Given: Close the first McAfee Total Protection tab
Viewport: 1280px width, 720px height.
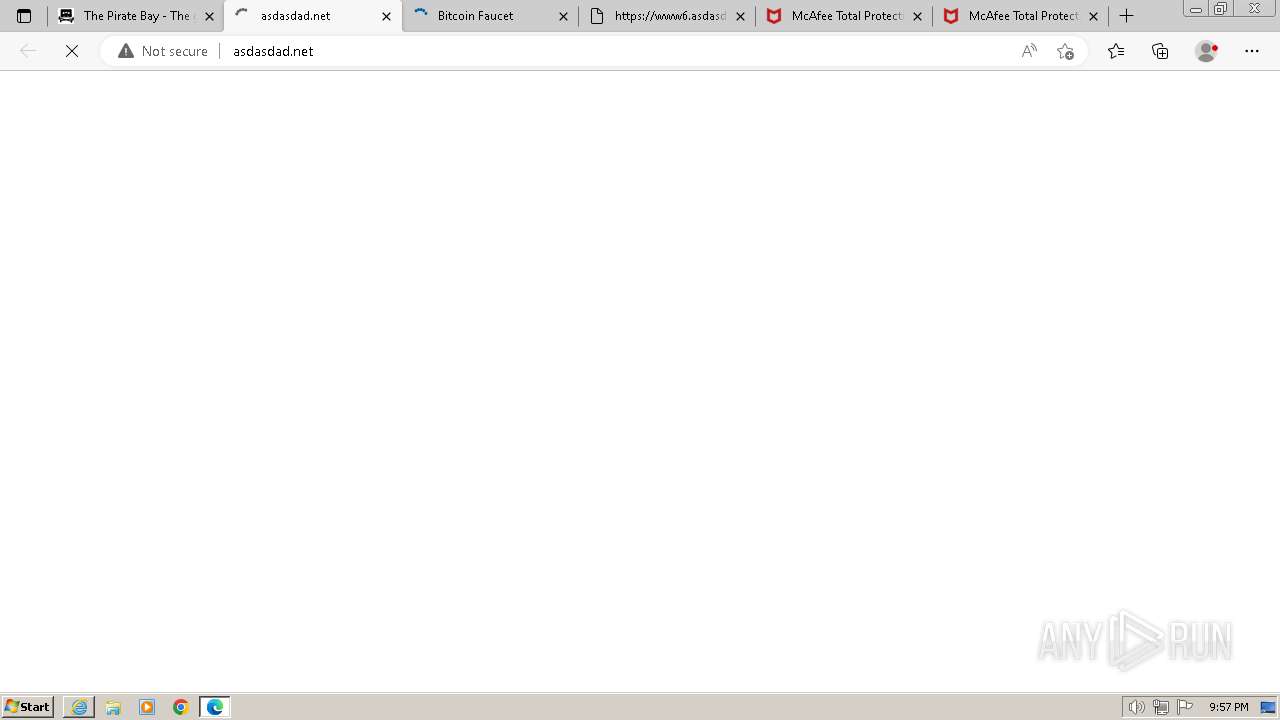Looking at the screenshot, I should (x=917, y=16).
